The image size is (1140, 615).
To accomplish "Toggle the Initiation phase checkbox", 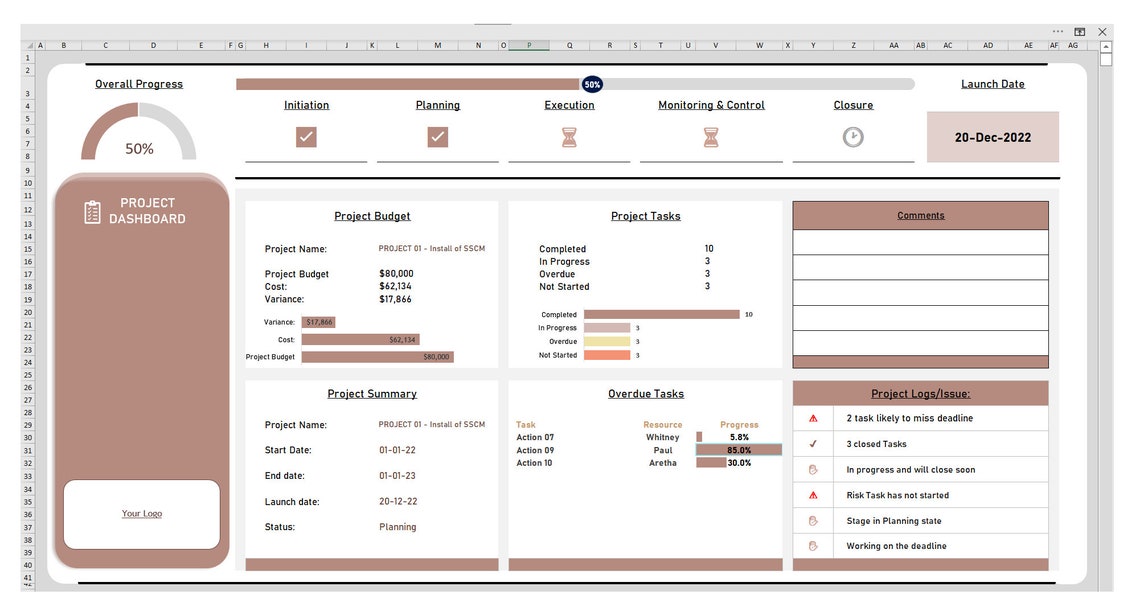I will point(306,136).
